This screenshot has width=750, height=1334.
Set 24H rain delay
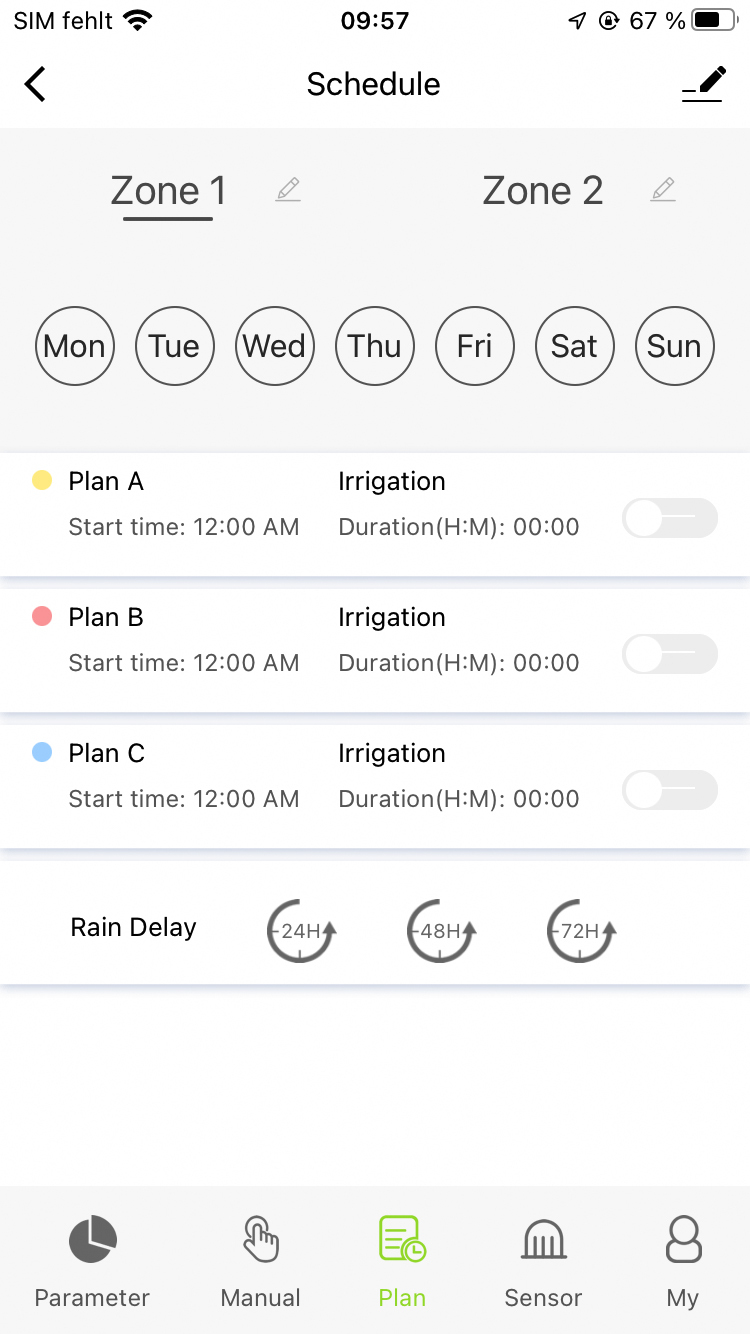click(x=301, y=931)
